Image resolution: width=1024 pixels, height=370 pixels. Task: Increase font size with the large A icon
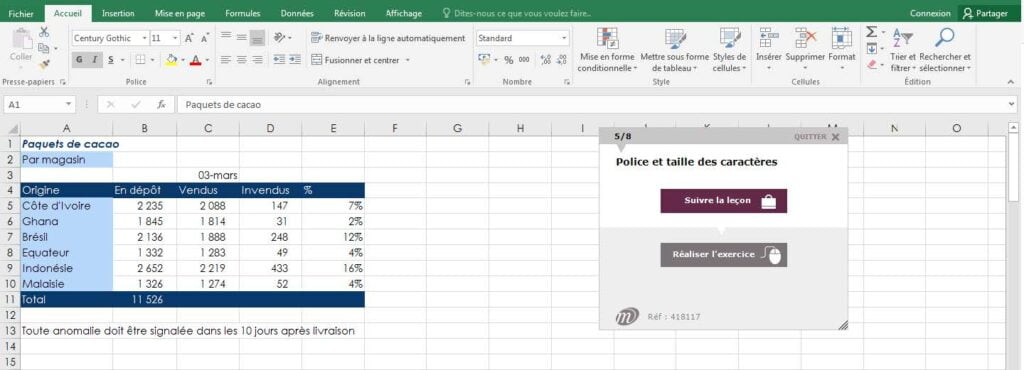[189, 39]
